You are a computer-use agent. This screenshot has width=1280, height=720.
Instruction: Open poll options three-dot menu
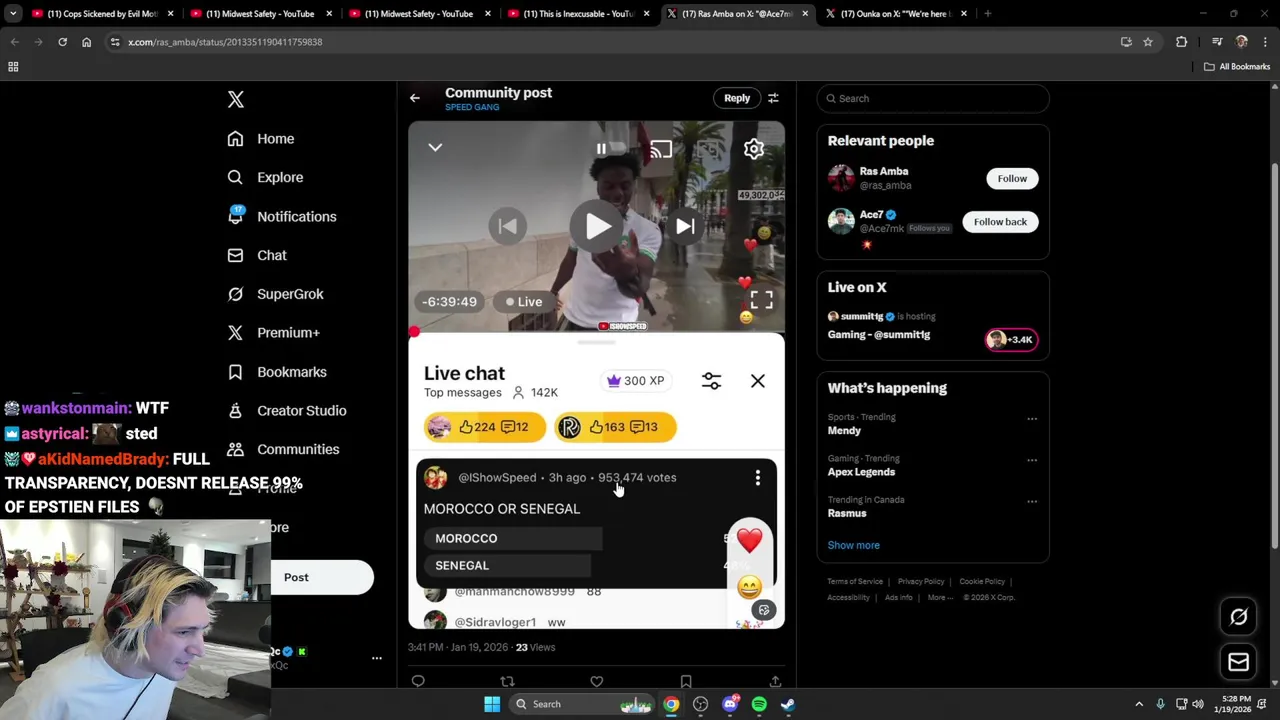click(758, 478)
